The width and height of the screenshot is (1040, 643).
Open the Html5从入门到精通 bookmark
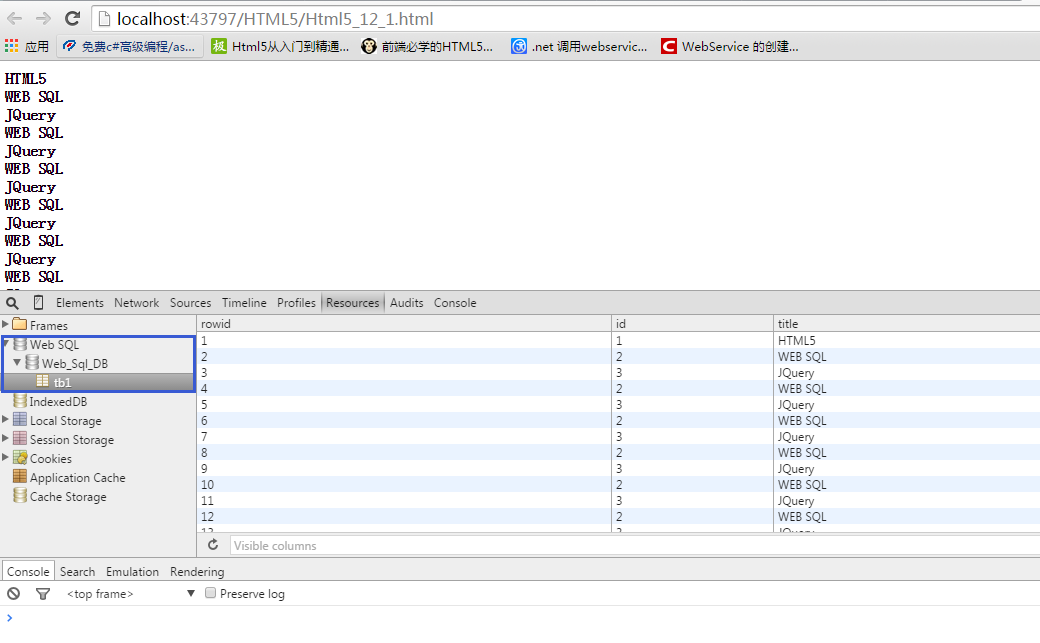click(280, 46)
